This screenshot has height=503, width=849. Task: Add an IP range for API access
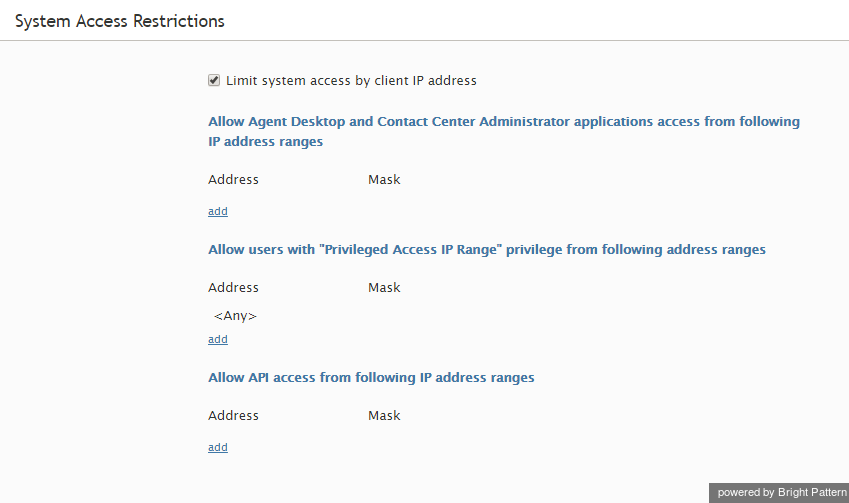pos(218,447)
